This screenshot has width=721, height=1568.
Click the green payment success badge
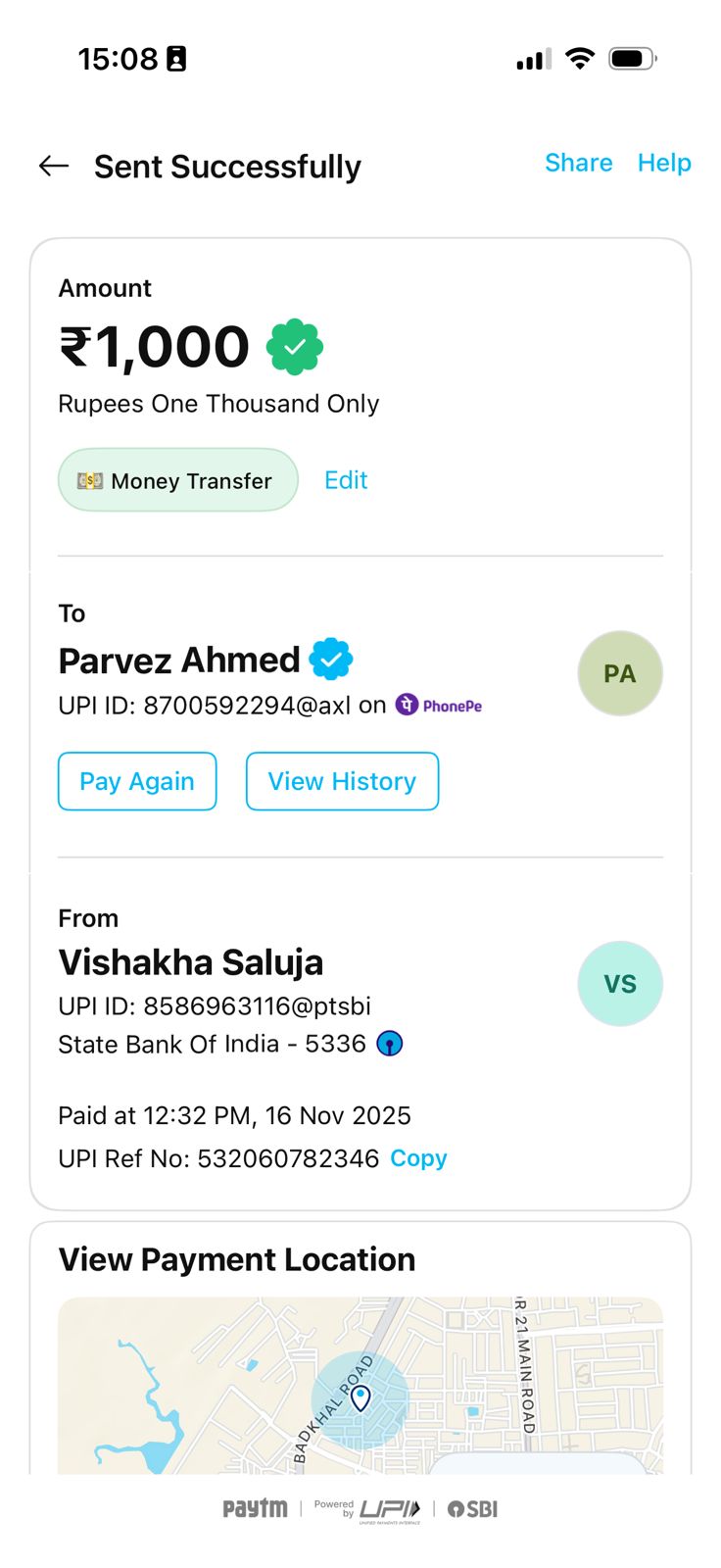coord(295,347)
